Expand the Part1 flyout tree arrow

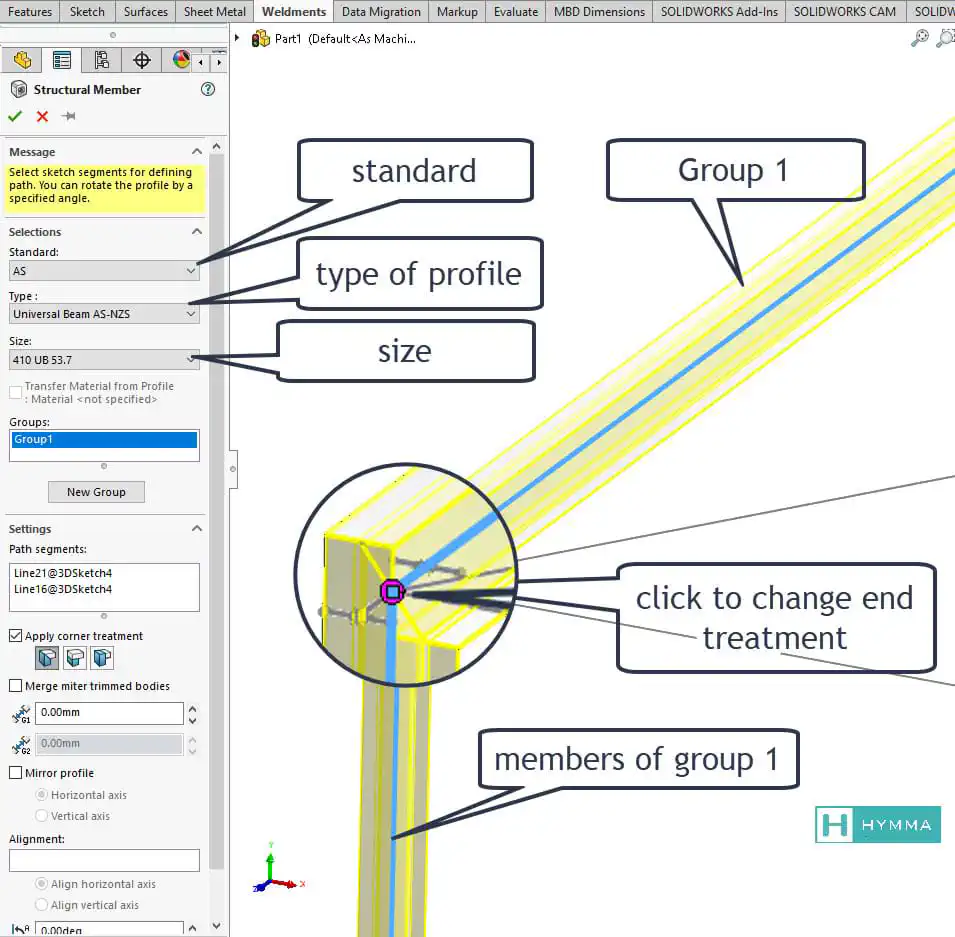(x=237, y=38)
